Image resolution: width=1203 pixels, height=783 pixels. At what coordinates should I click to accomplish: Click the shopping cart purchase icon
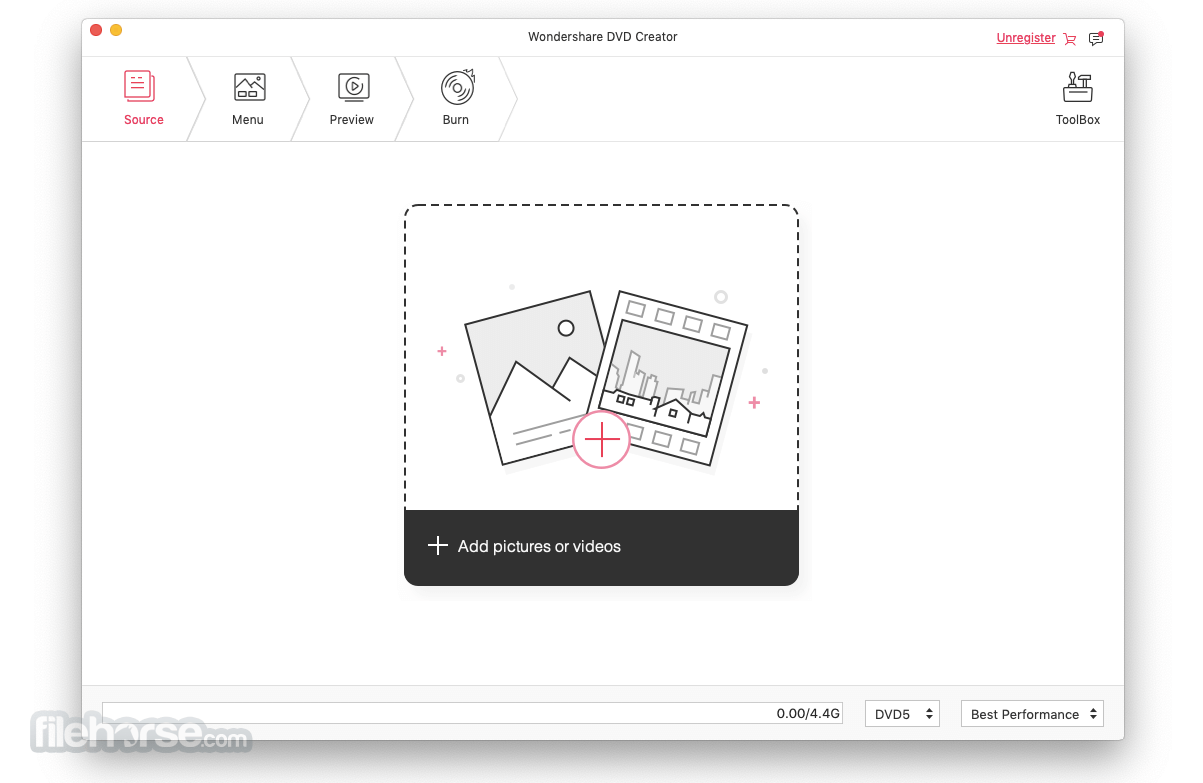(x=1070, y=39)
